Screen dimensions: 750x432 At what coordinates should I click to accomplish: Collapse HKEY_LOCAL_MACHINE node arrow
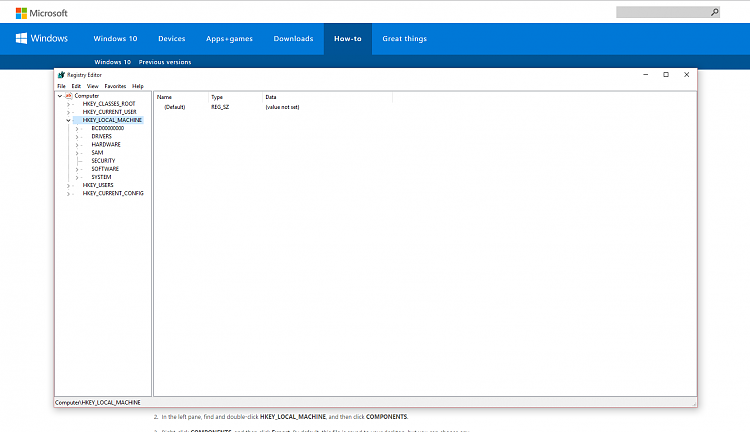click(x=68, y=121)
